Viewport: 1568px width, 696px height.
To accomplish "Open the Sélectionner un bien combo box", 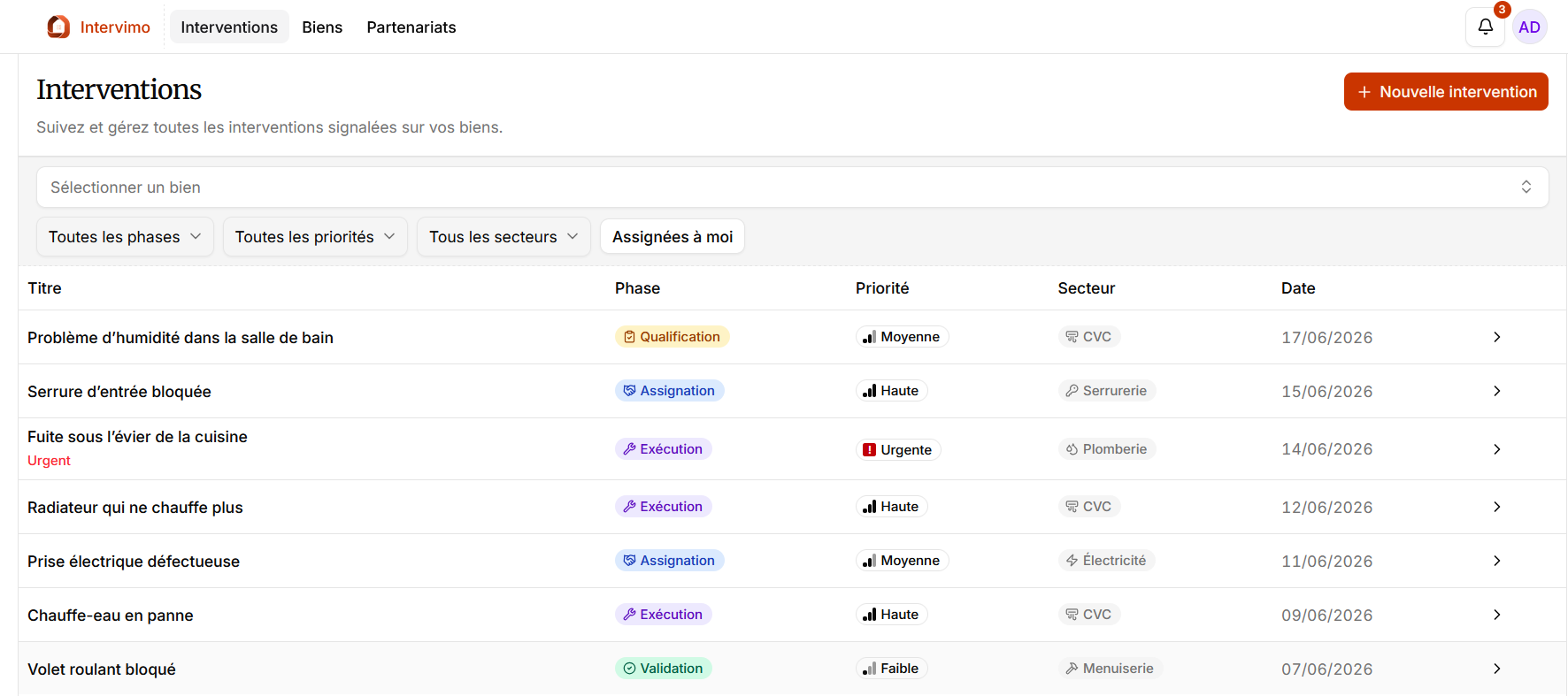I will point(792,187).
